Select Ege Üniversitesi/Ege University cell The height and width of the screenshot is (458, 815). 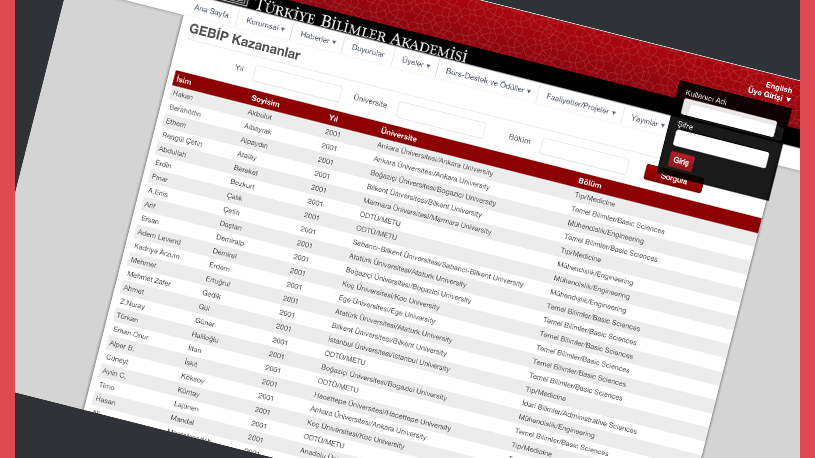pos(386,309)
